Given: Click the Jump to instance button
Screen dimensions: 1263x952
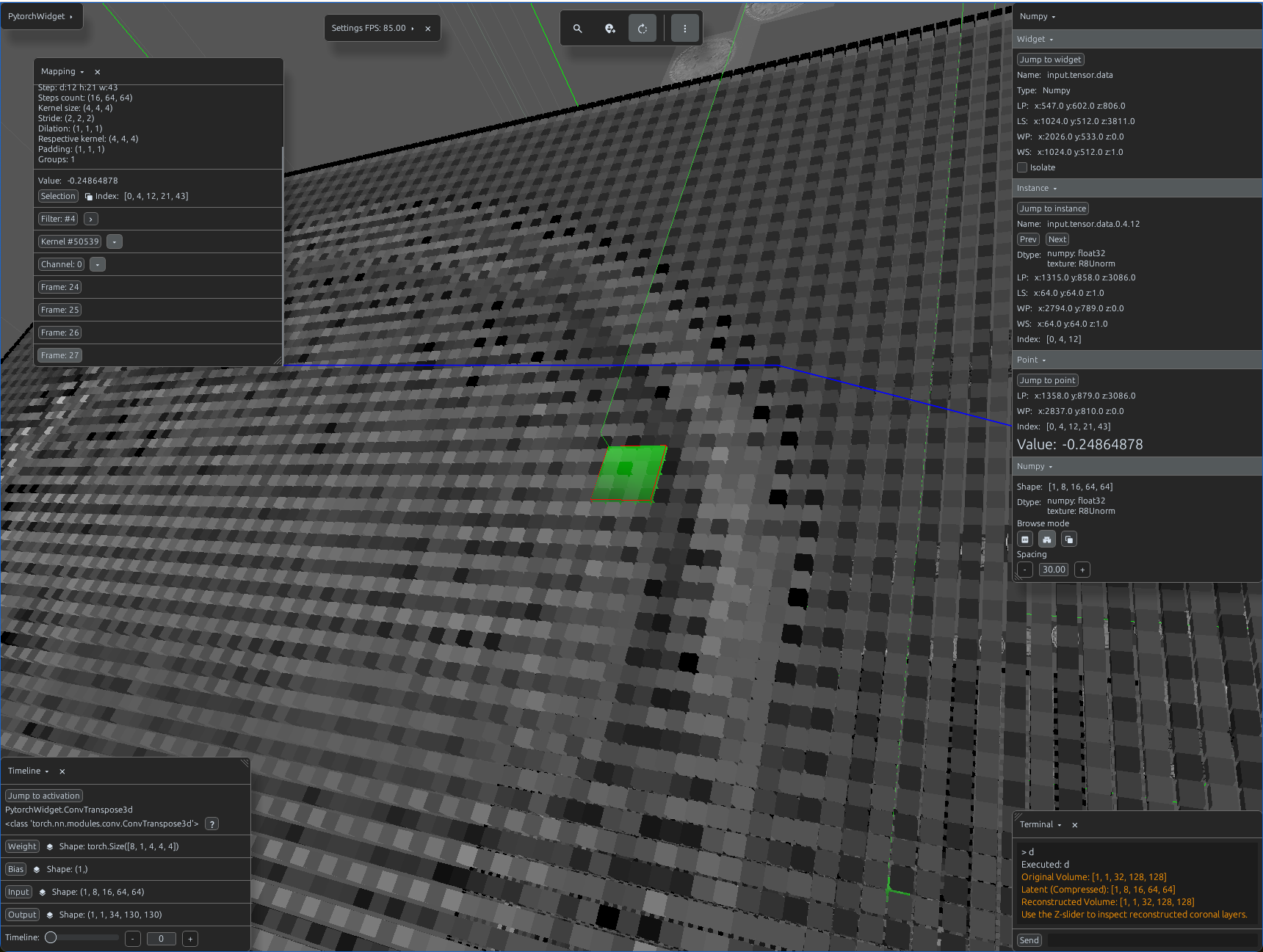Looking at the screenshot, I should [x=1053, y=208].
